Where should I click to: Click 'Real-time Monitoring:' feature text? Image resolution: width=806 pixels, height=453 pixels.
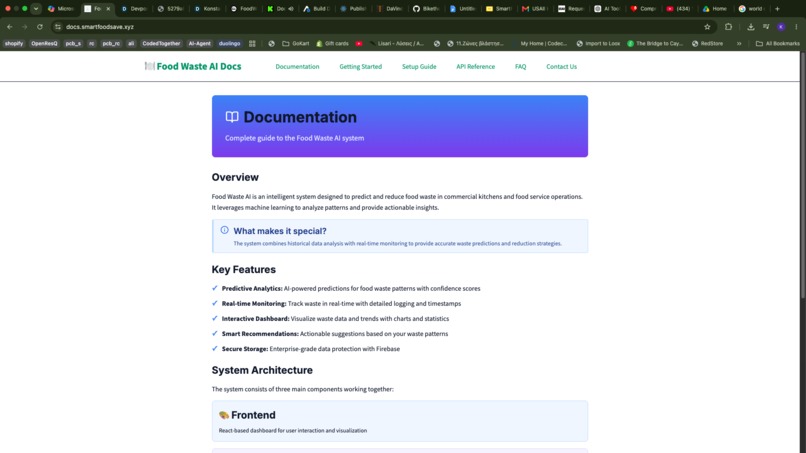pos(254,304)
